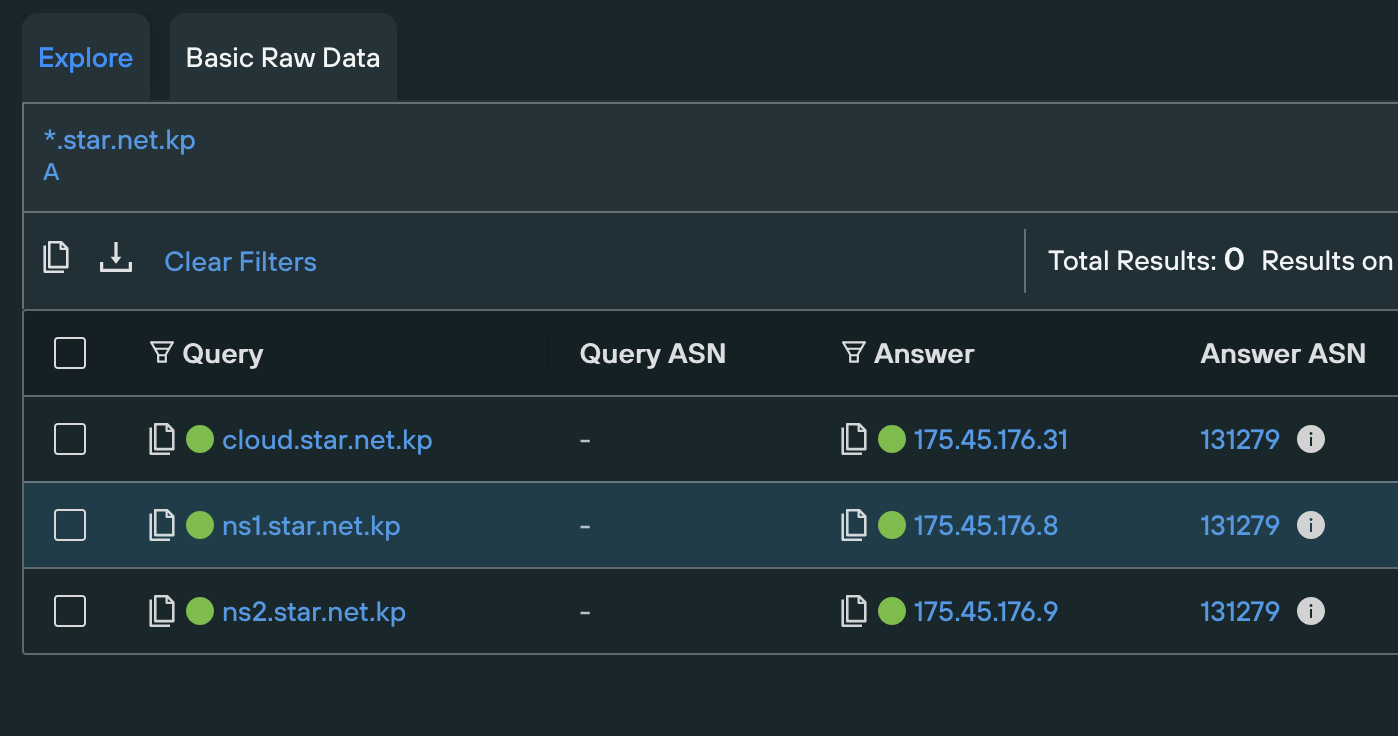Check the cloud.star.net.kp row checkbox
The image size is (1398, 736).
coord(70,440)
